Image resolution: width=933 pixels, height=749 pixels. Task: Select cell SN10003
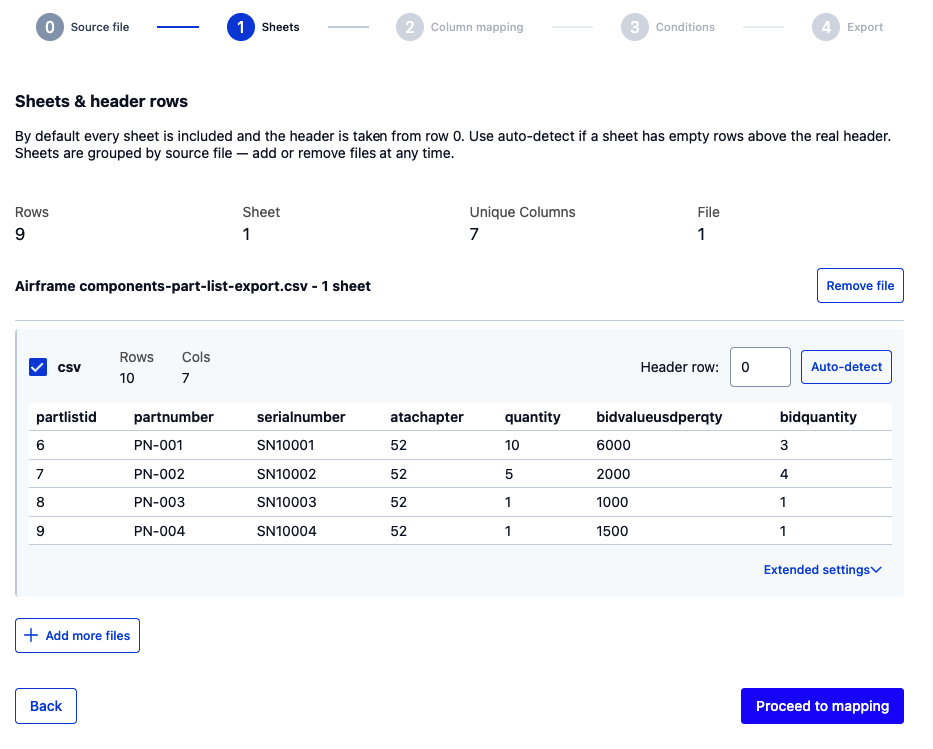(287, 502)
